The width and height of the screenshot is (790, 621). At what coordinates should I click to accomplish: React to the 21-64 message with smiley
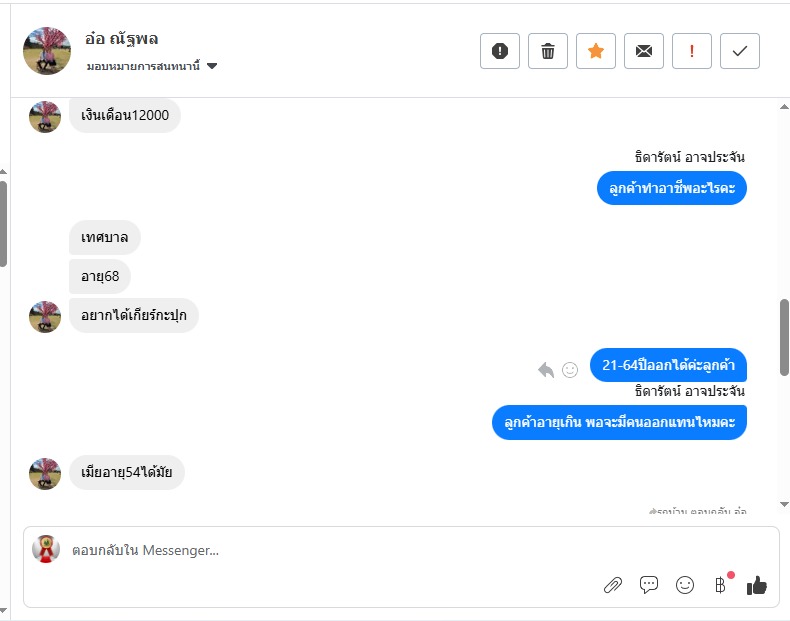570,370
